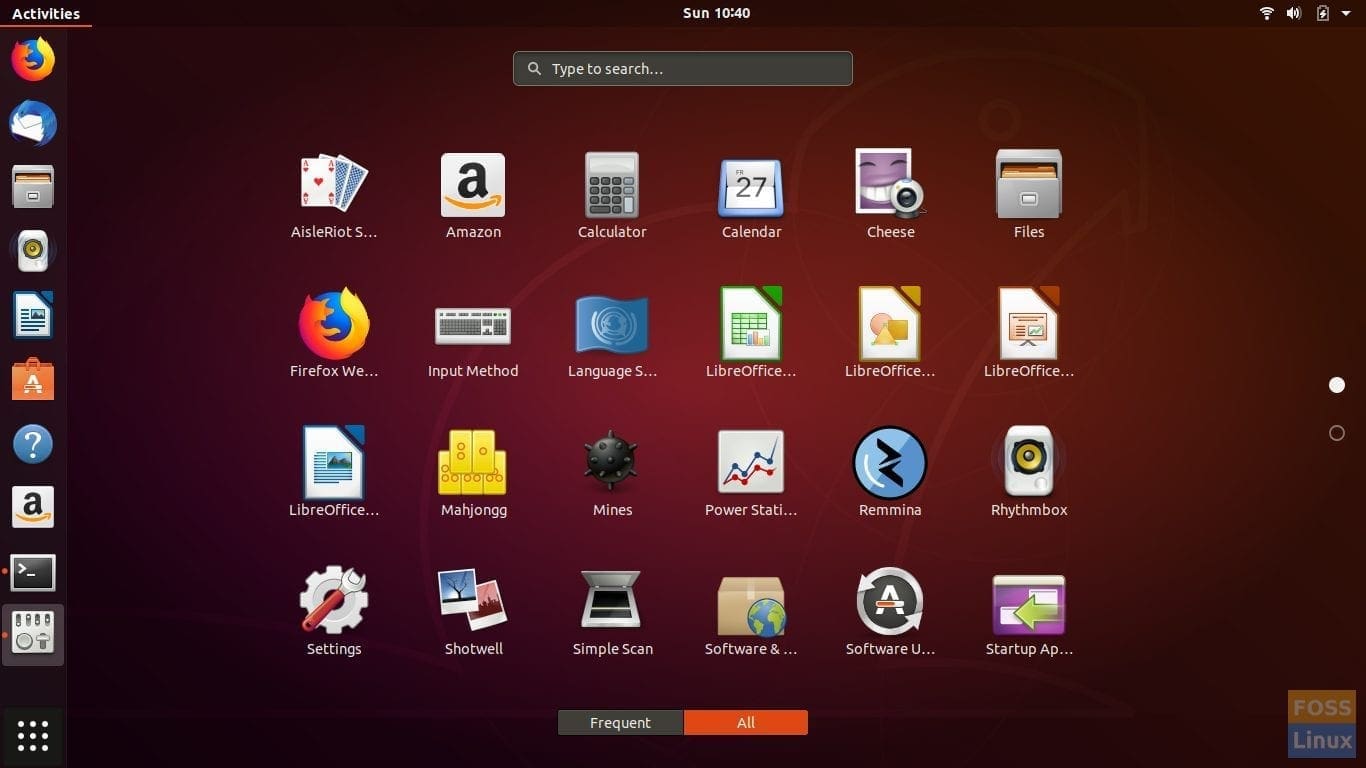Open Ubuntu Software in the dock
This screenshot has height=768, width=1366.
coord(33,380)
